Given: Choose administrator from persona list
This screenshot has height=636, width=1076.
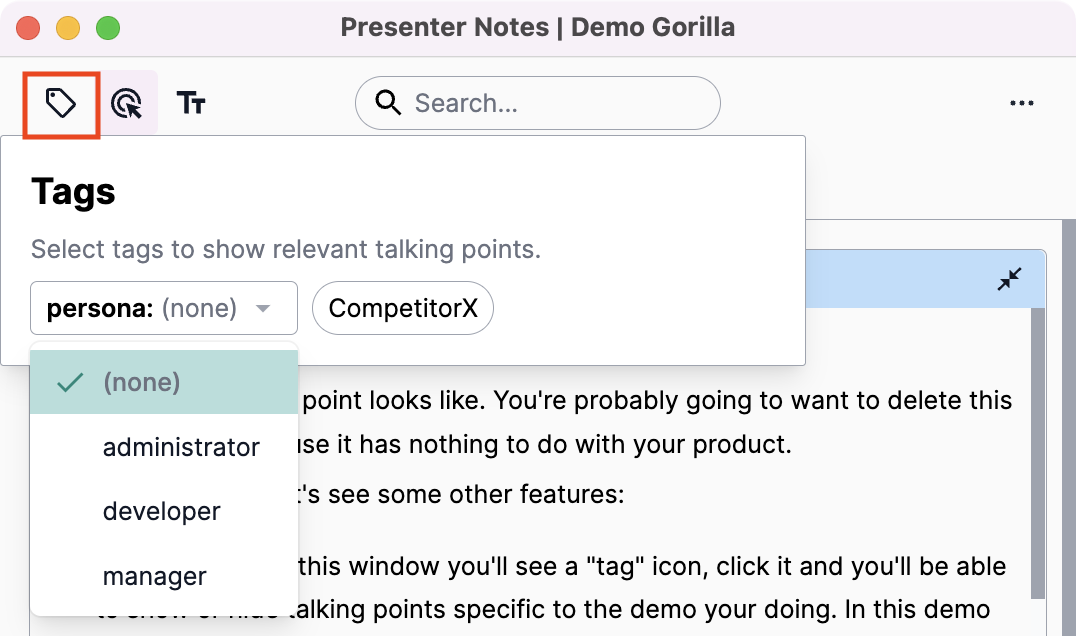Looking at the screenshot, I should click(181, 447).
